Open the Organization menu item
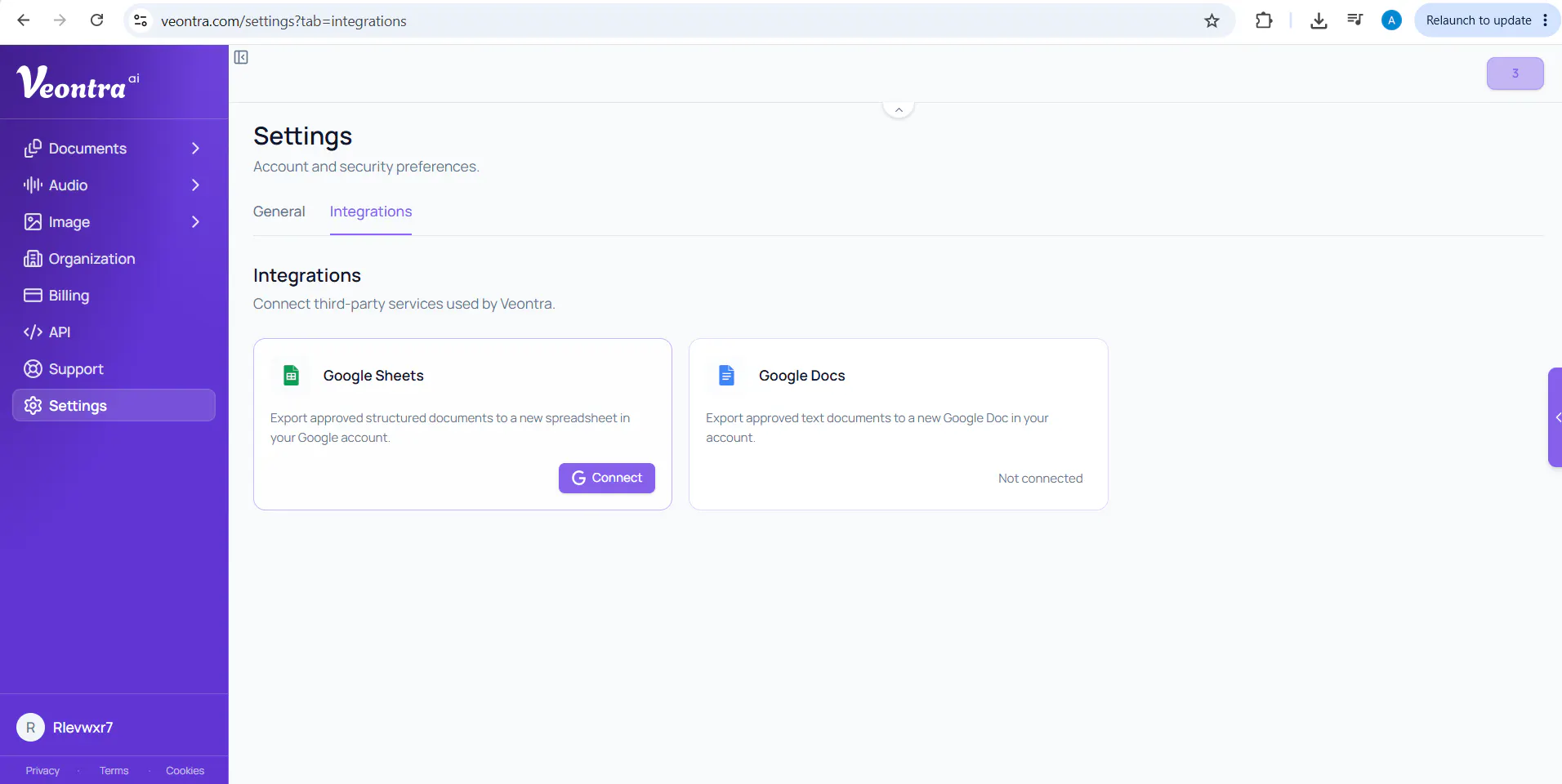The height and width of the screenshot is (784, 1562). tap(114, 259)
